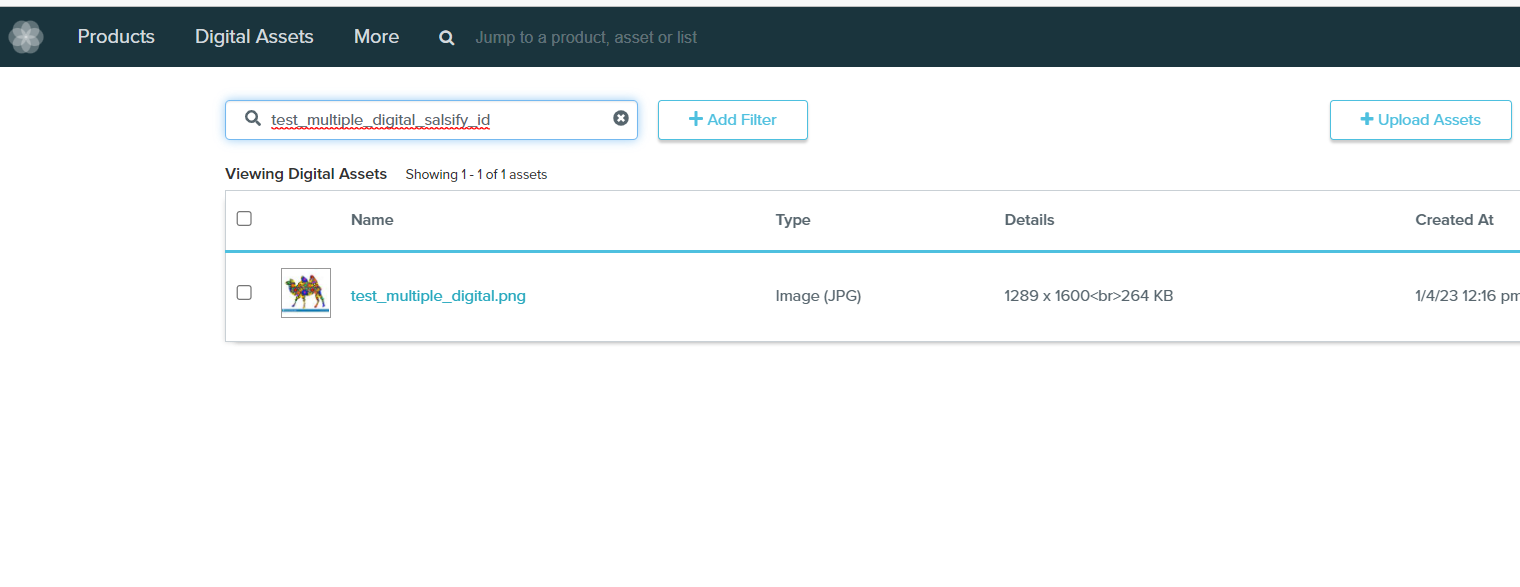Click the 1/4/23 created date cell
Screen dimensions: 1520x587
click(x=1466, y=296)
